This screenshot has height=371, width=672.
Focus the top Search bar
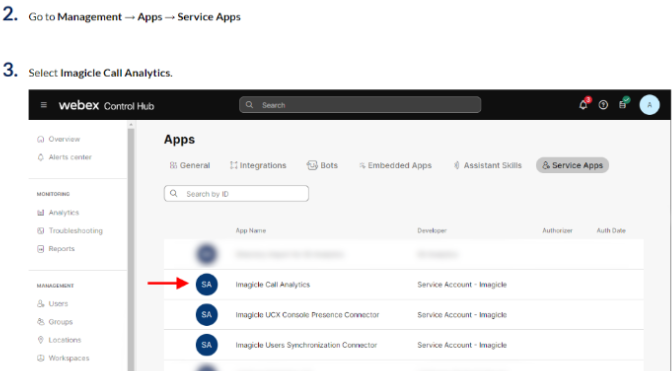(x=360, y=105)
